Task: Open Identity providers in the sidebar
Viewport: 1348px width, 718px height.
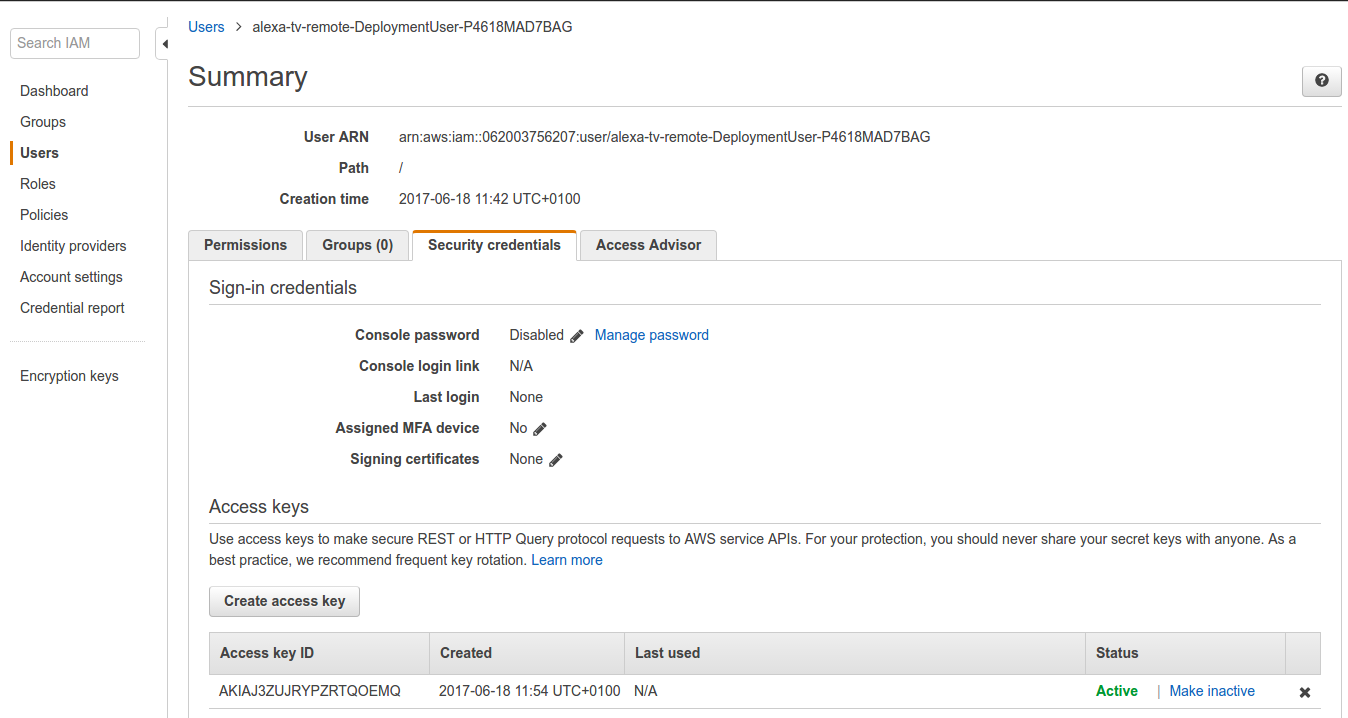Action: point(73,246)
